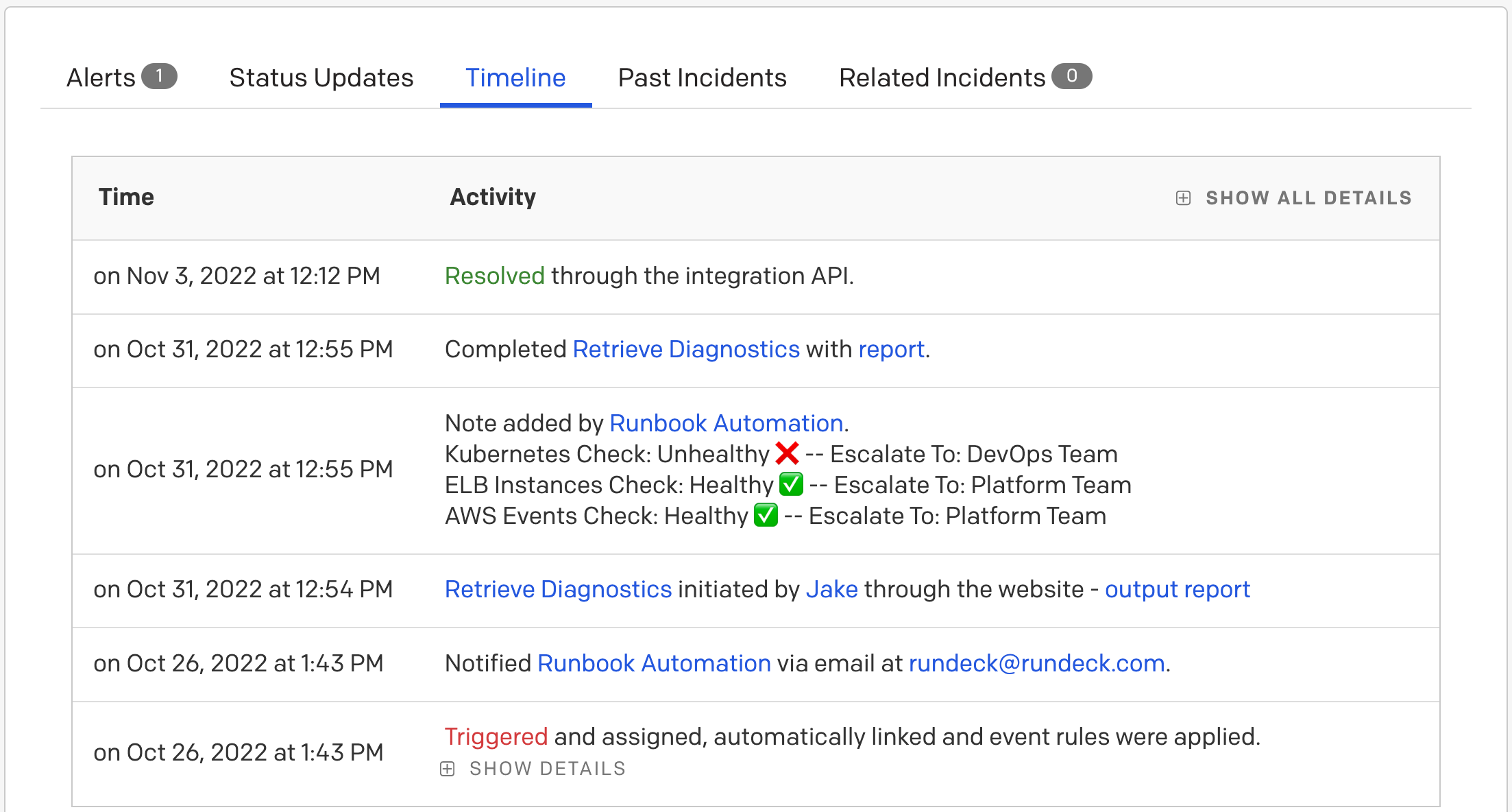Switch to the Timeline tab
This screenshot has height=812, width=1512.
(515, 77)
